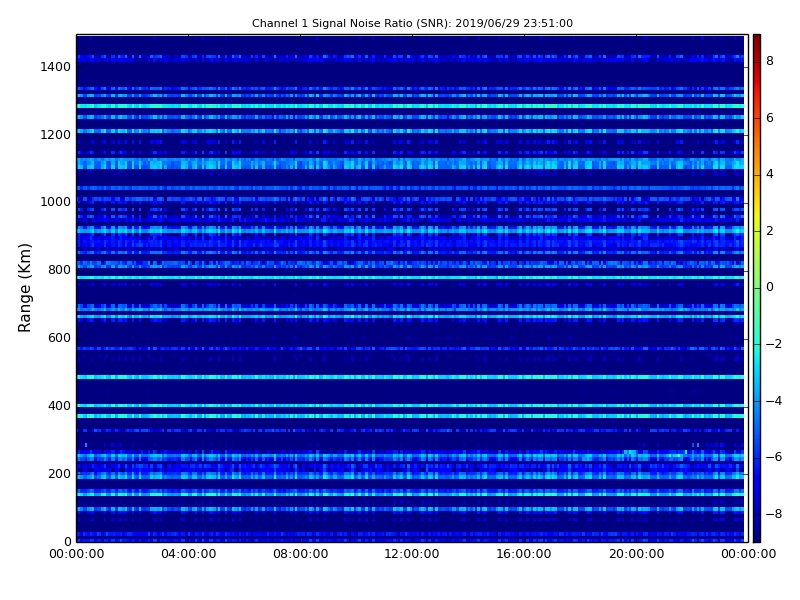
Task: Click the 600 range tick label
Action: coord(59,338)
